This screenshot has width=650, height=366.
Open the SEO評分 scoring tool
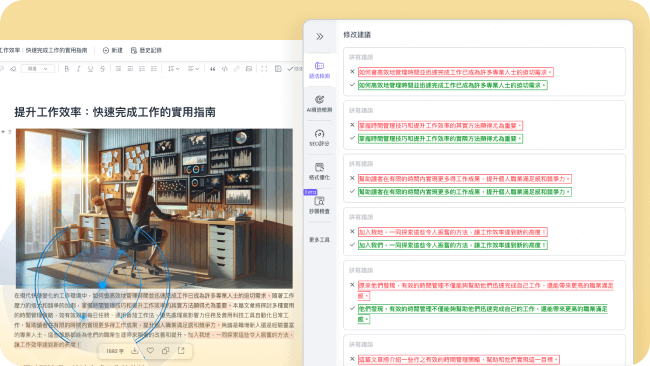pos(319,138)
